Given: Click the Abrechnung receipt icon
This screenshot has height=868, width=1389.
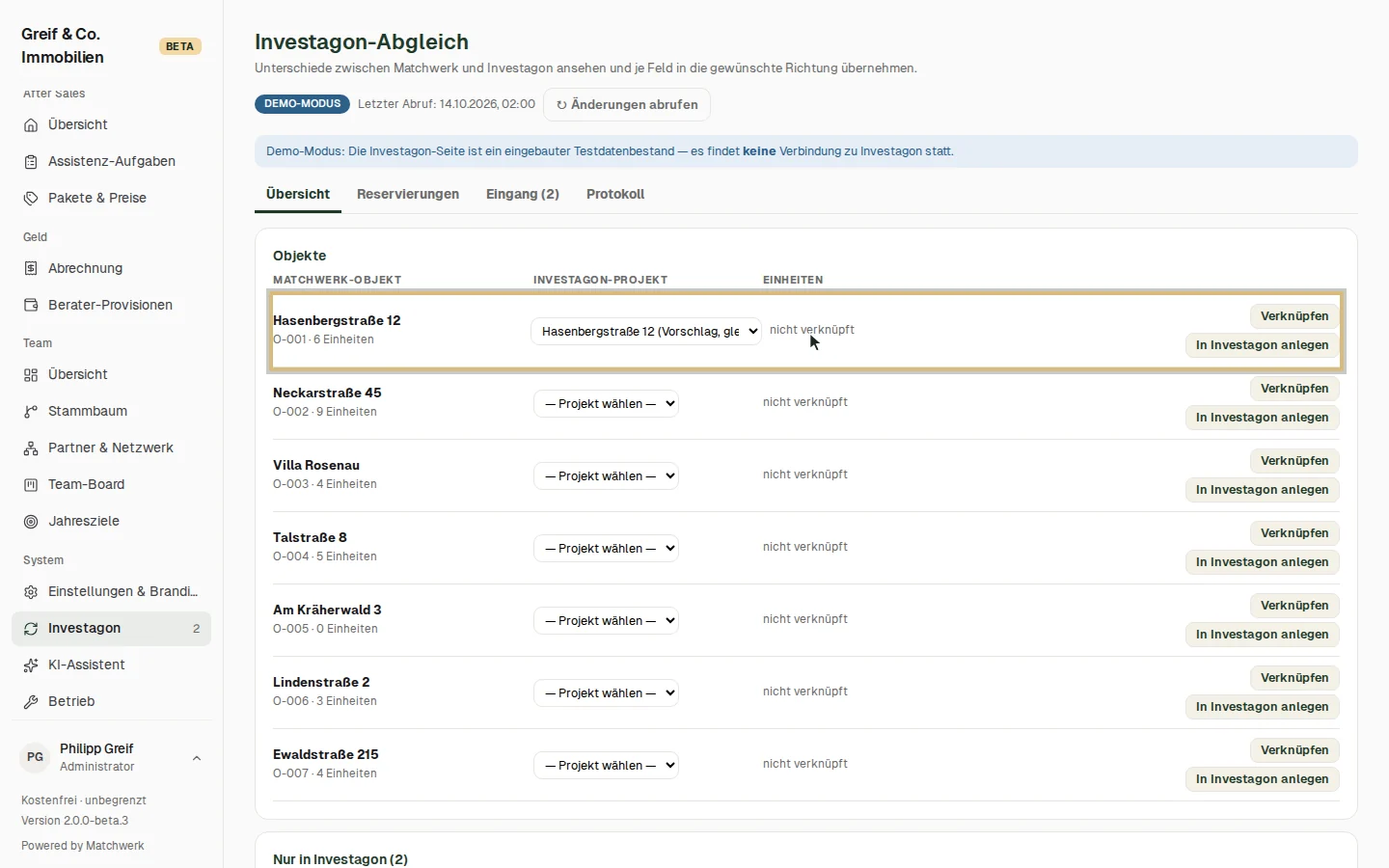Looking at the screenshot, I should click(x=31, y=269).
